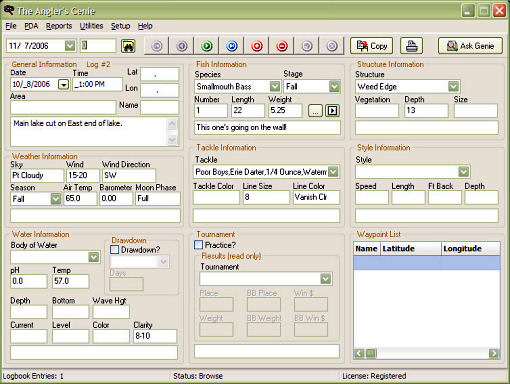Expand the Body of Water dropdown
Image resolution: width=510 pixels, height=384 pixels.
click(94, 257)
